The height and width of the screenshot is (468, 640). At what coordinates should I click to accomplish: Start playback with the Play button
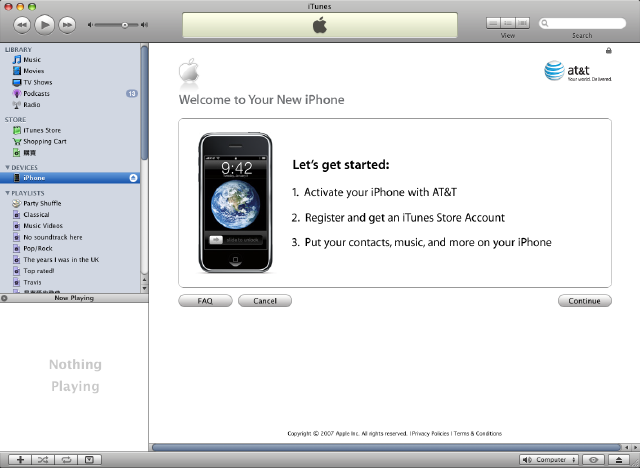44,25
